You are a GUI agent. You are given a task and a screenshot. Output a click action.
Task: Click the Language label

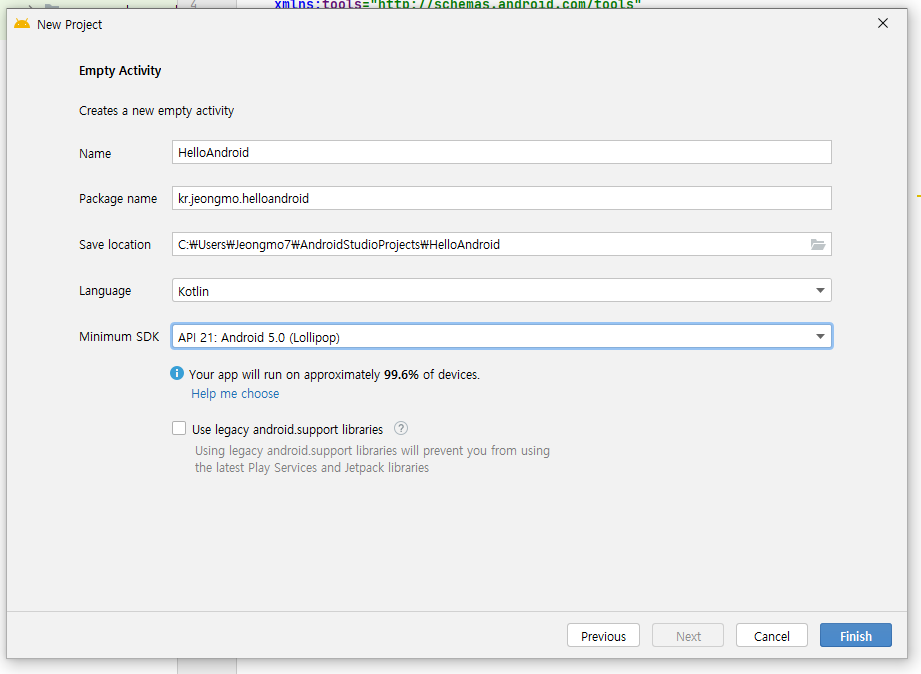(x=105, y=291)
